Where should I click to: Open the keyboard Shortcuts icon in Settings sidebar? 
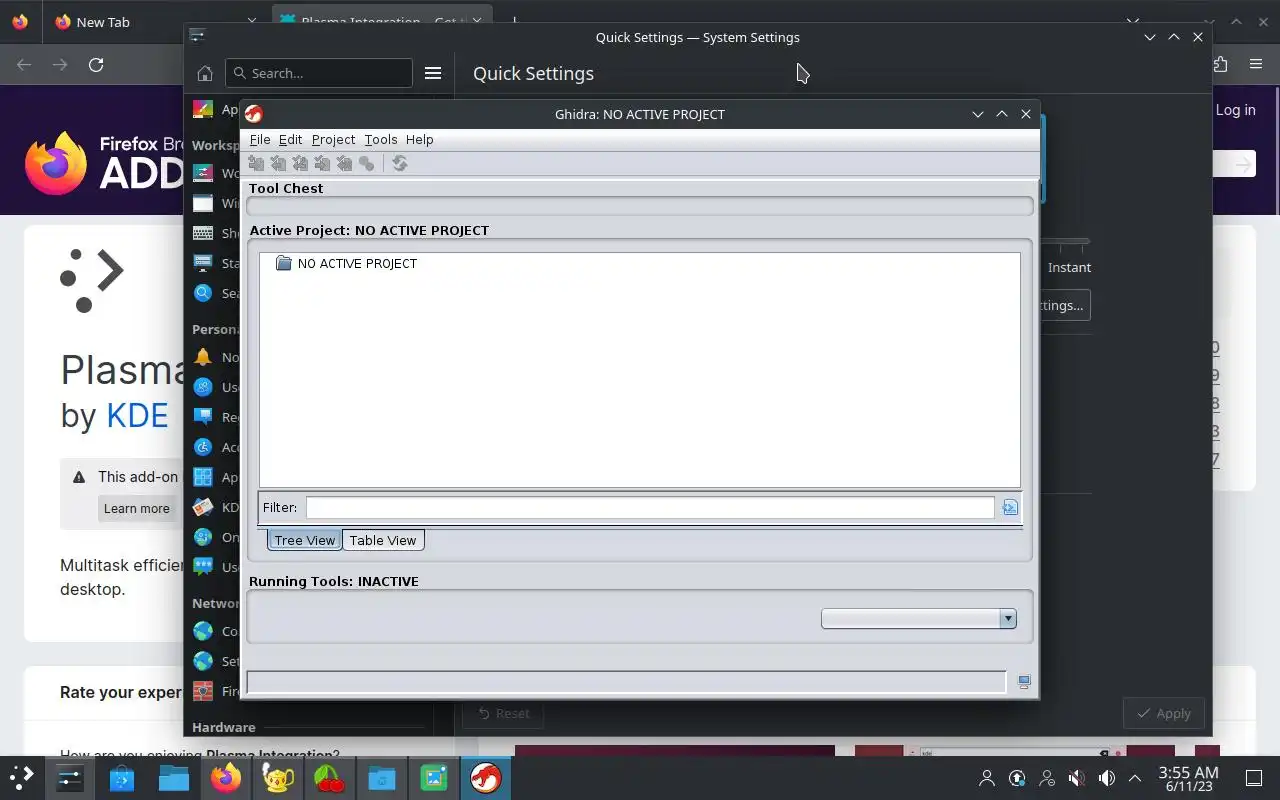pos(203,233)
